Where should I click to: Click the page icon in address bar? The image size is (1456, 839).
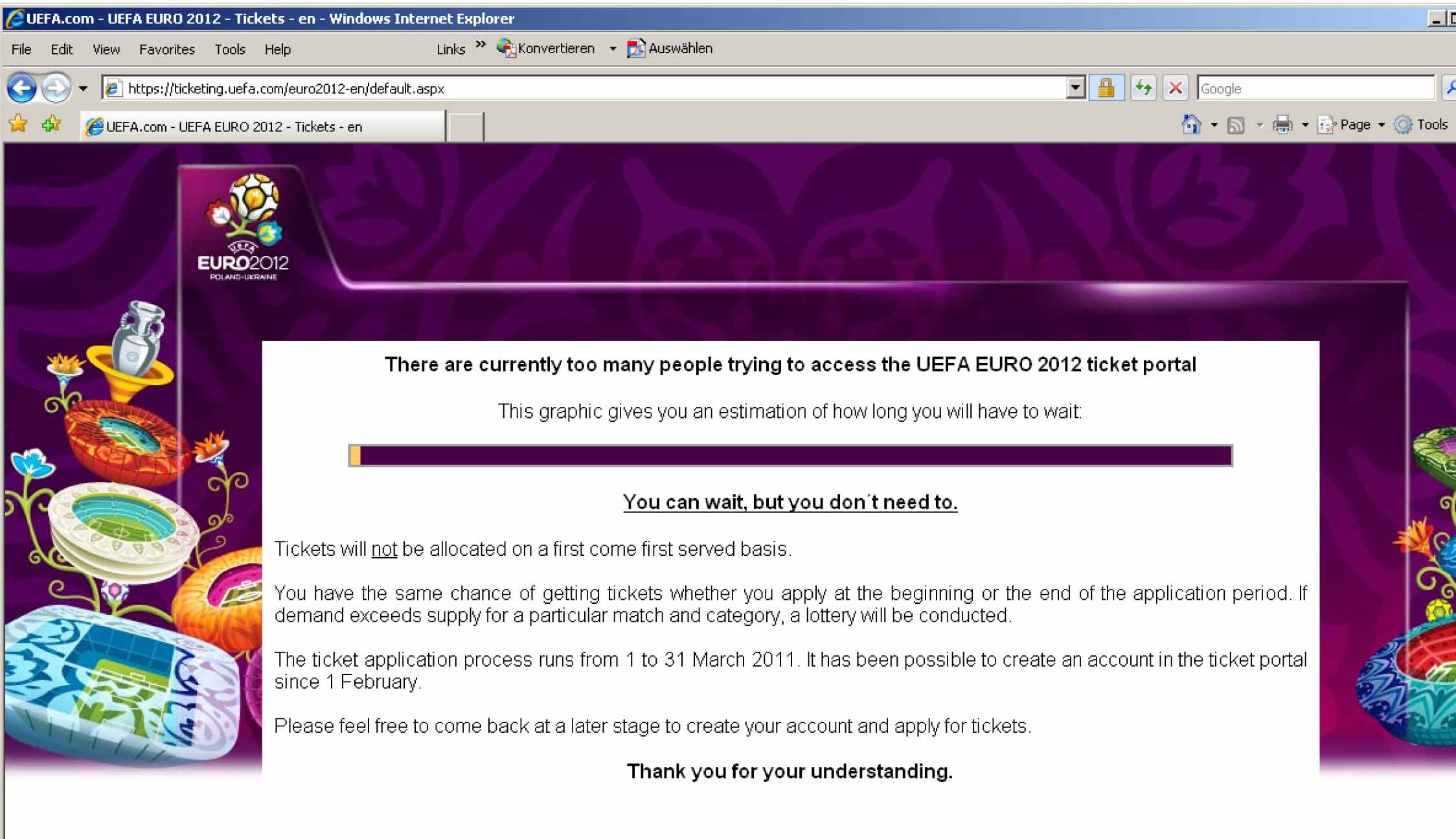coord(113,88)
